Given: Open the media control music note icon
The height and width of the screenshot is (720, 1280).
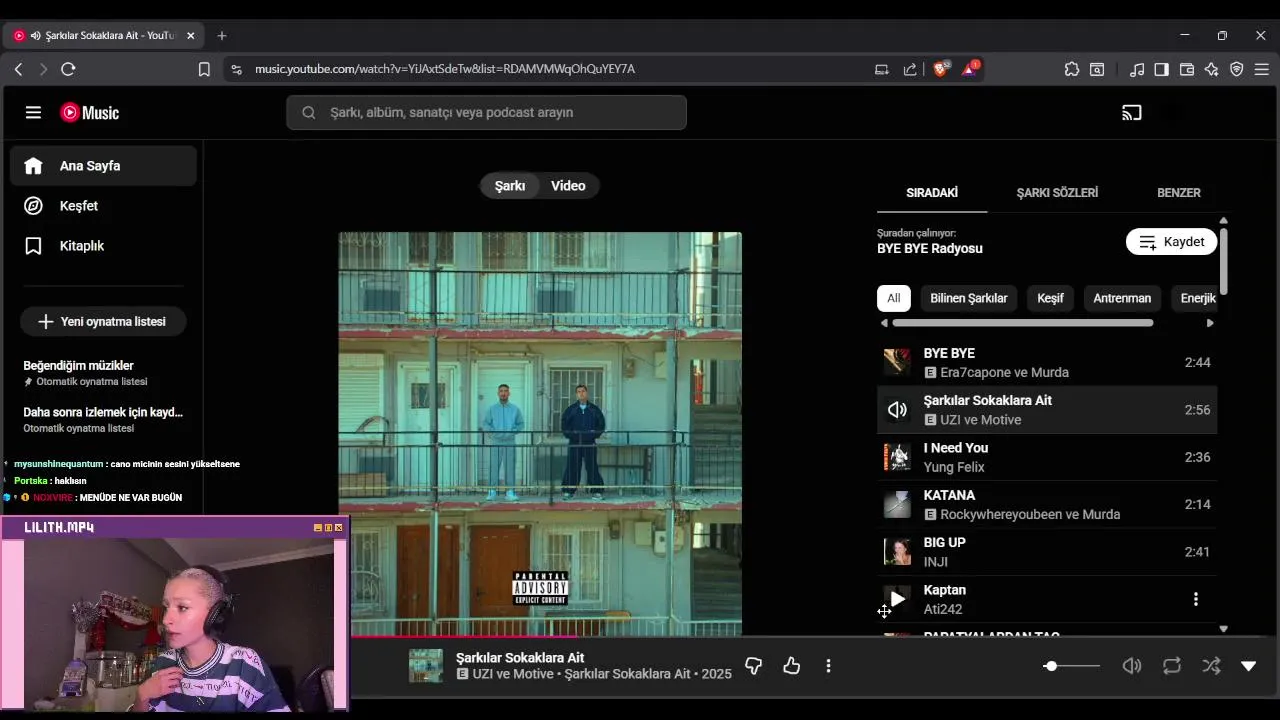Looking at the screenshot, I should (1137, 69).
